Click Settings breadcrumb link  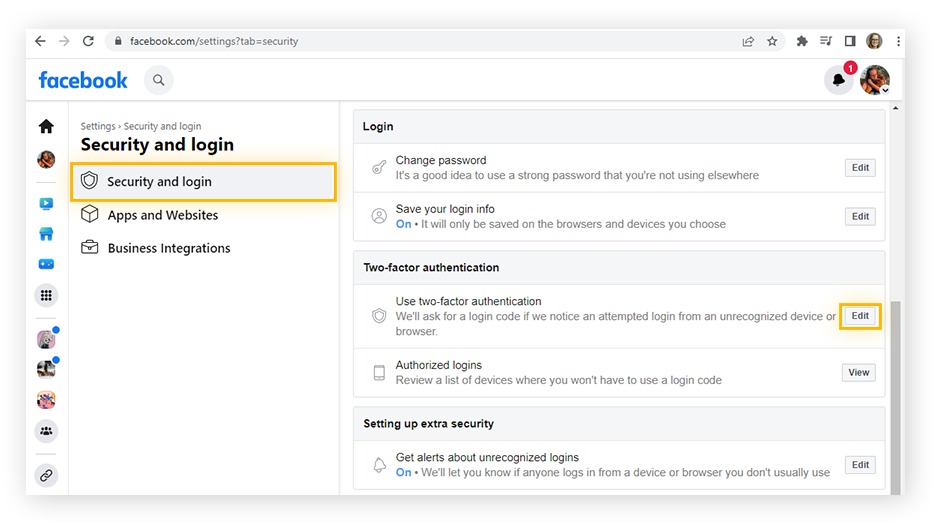click(98, 126)
